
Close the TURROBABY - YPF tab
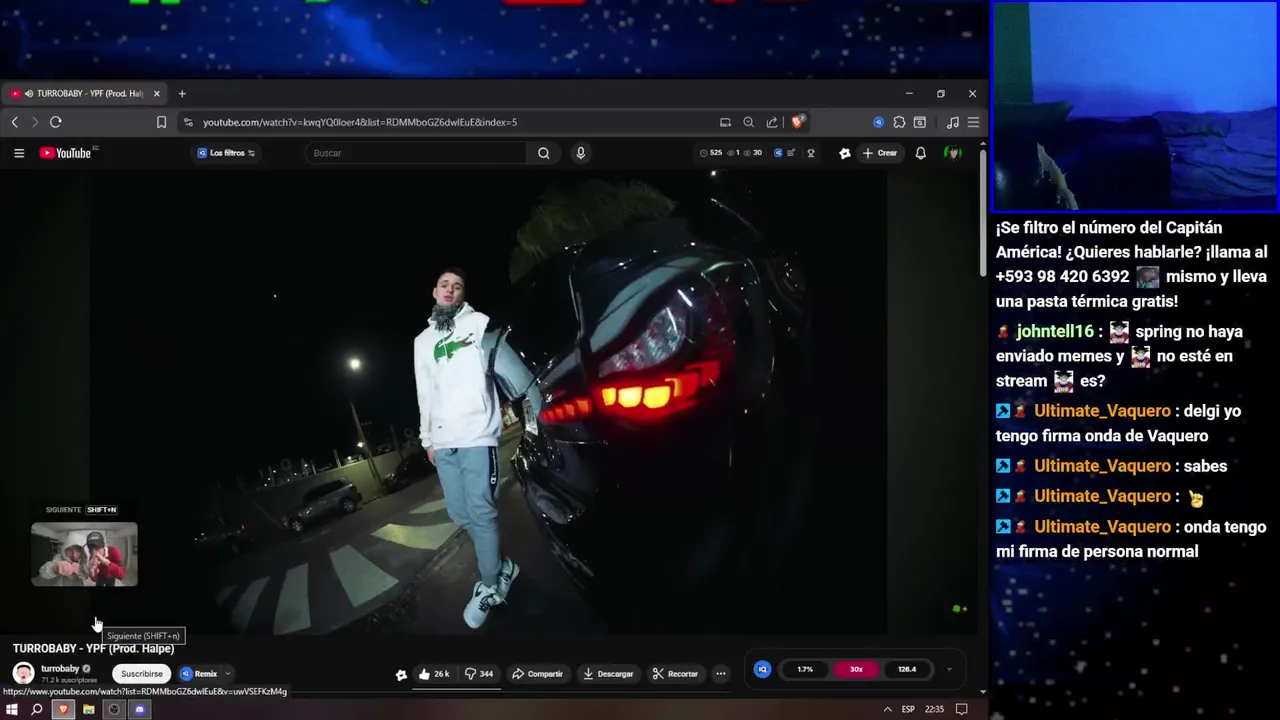pos(156,94)
